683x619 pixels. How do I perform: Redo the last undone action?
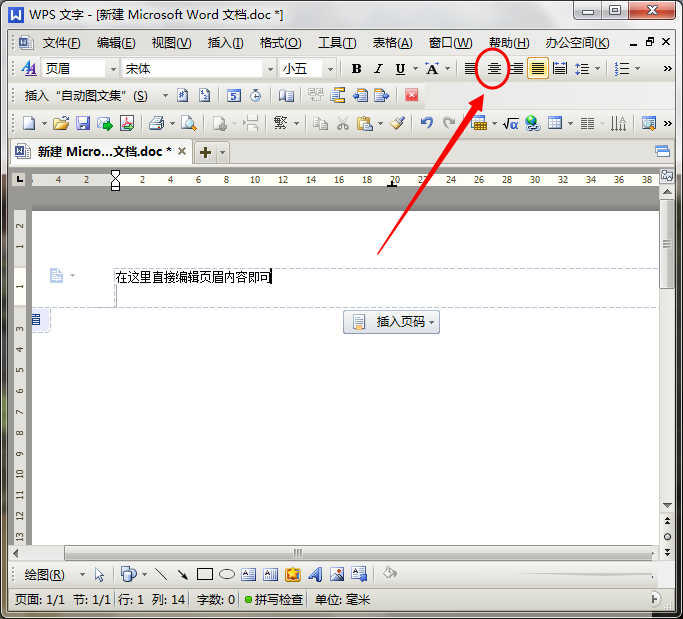click(x=449, y=124)
